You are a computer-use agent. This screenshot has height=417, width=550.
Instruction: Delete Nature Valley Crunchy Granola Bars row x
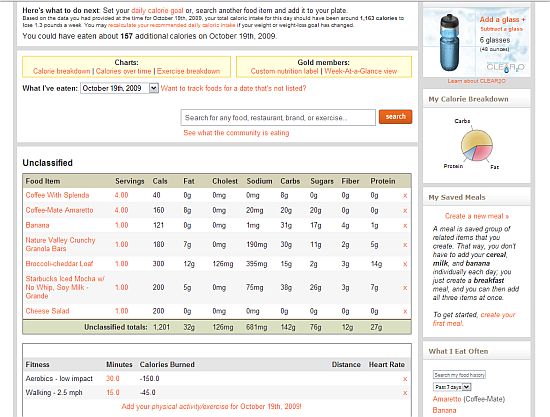[x=405, y=245]
